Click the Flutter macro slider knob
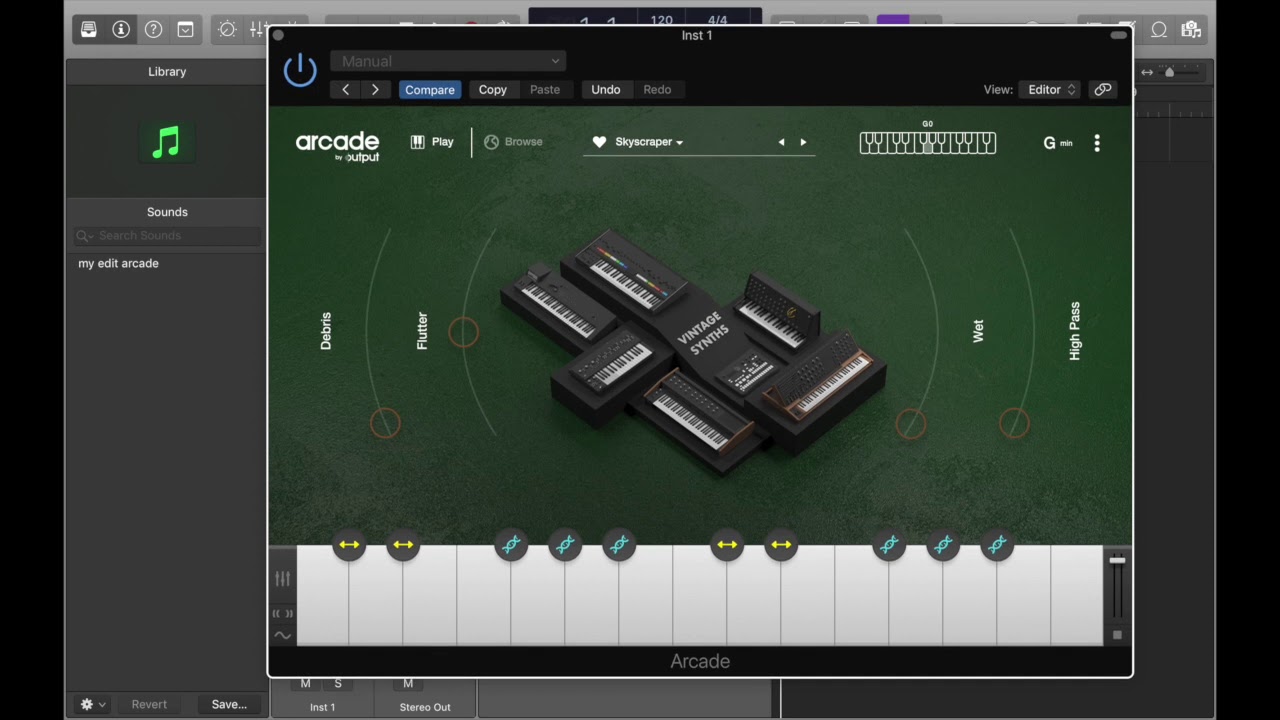Screen dimensions: 1280x720 click(463, 332)
